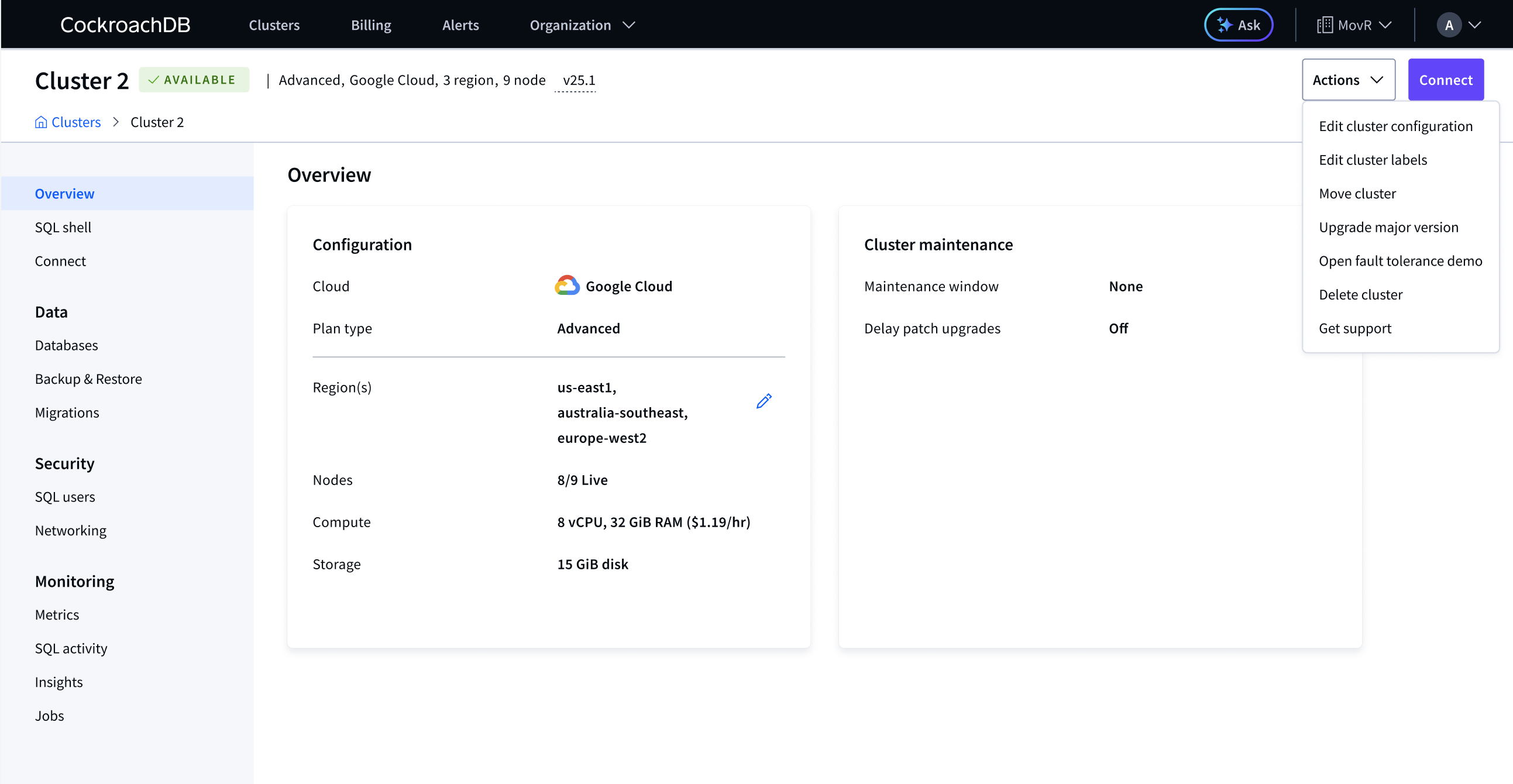The height and width of the screenshot is (784, 1513).
Task: Expand the Organization menu
Action: coord(582,25)
